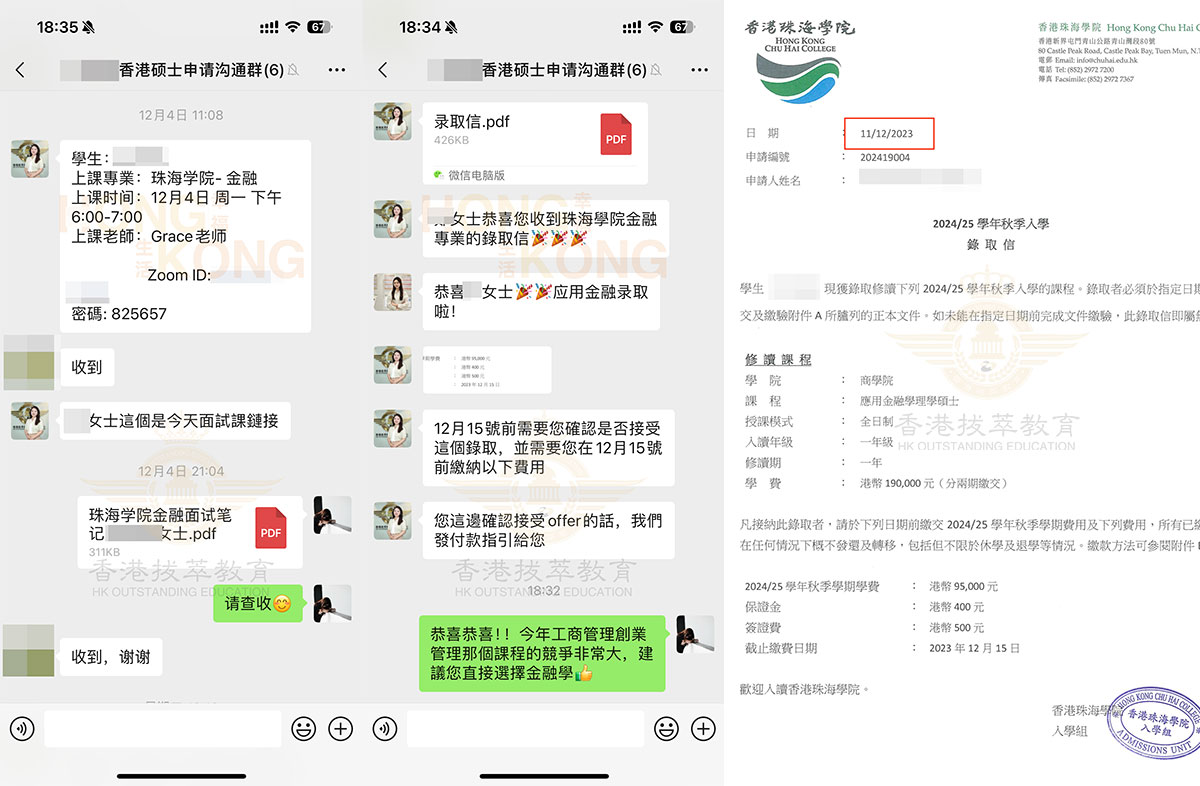The height and width of the screenshot is (786, 1200).
Task: Select the 上課老師: Grace老师 line
Action: (149, 237)
